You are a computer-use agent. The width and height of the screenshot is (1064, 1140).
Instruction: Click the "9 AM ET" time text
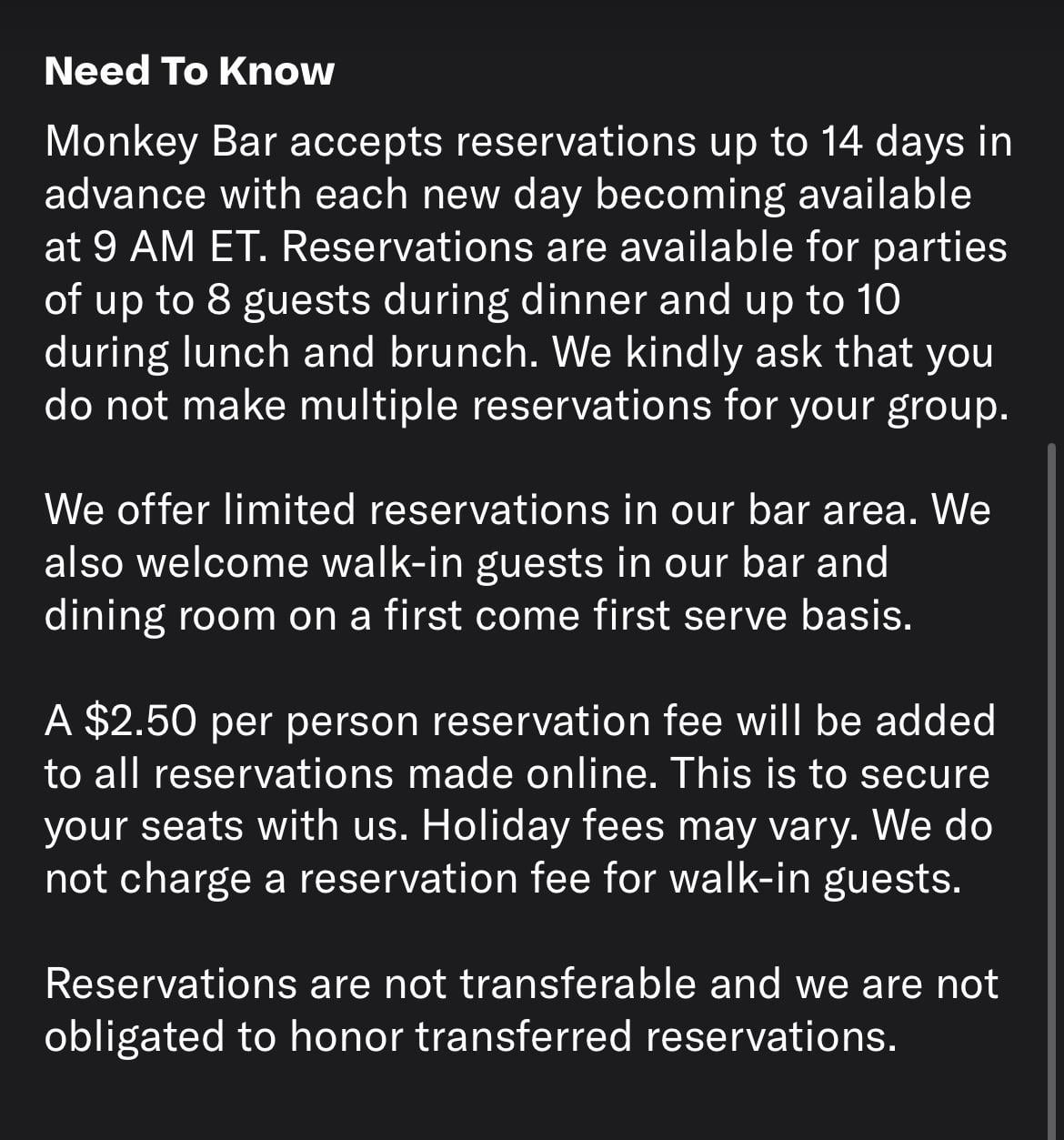tap(180, 247)
